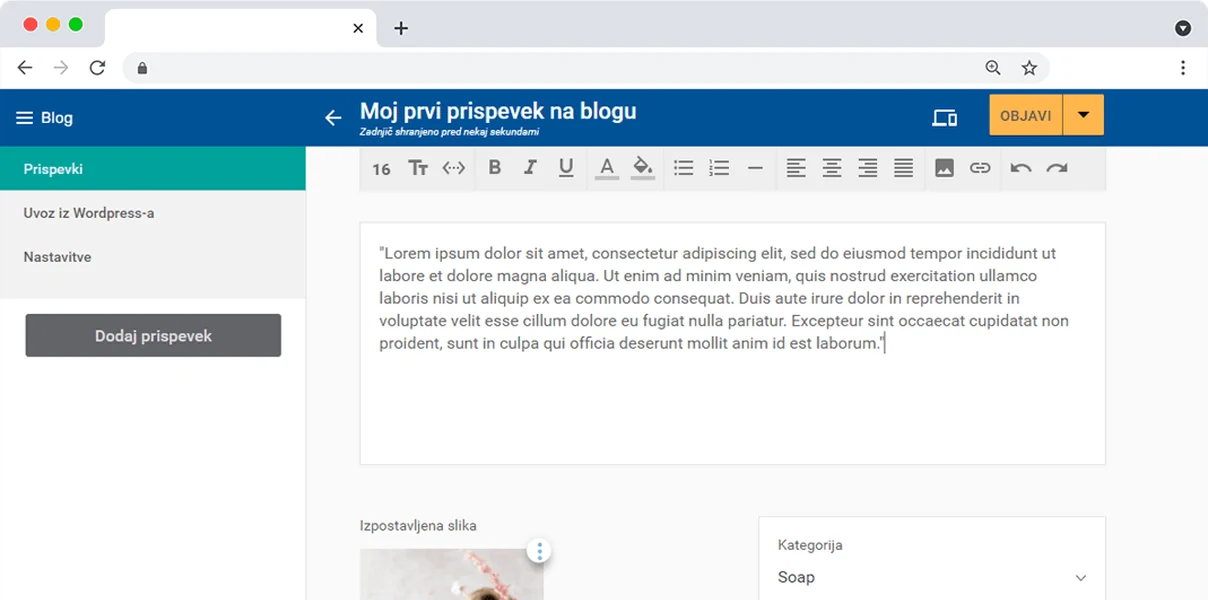The height and width of the screenshot is (600, 1208).
Task: Open the browser tab search dropdown
Action: pos(1183,28)
